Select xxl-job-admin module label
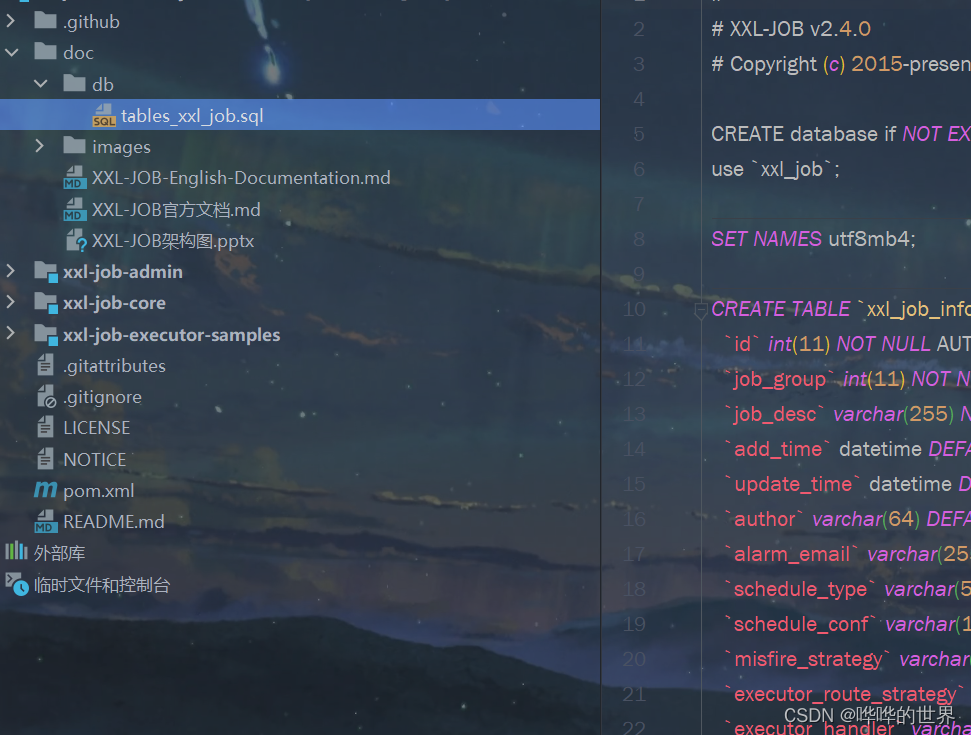Image resolution: width=971 pixels, height=735 pixels. [123, 272]
